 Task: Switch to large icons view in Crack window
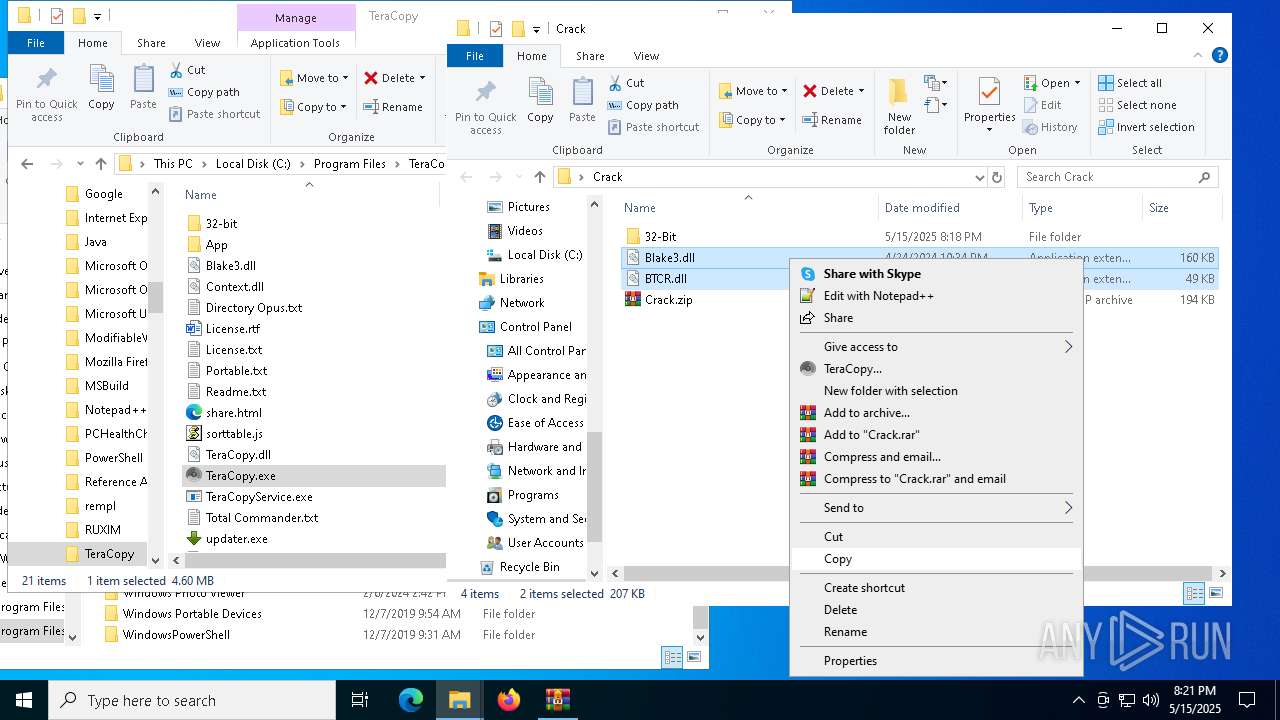click(x=1216, y=594)
